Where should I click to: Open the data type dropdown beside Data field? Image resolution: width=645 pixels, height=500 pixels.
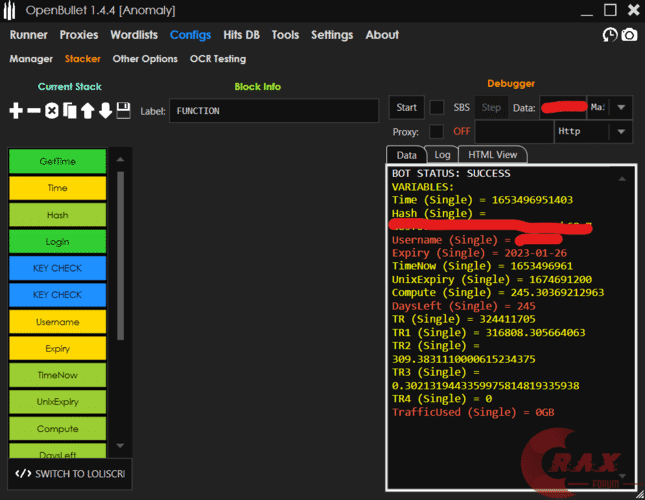621,108
